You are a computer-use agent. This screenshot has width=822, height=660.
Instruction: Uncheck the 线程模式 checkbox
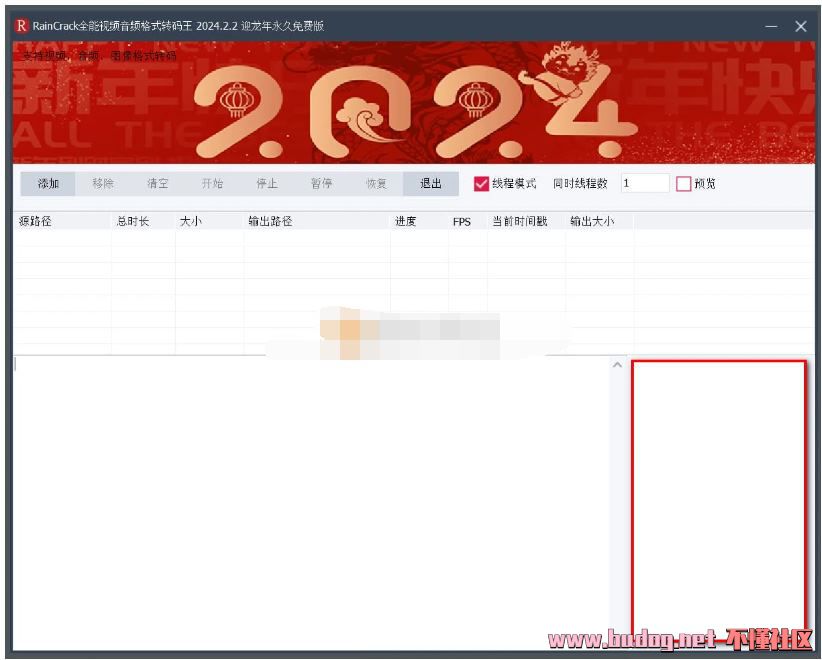(x=481, y=184)
